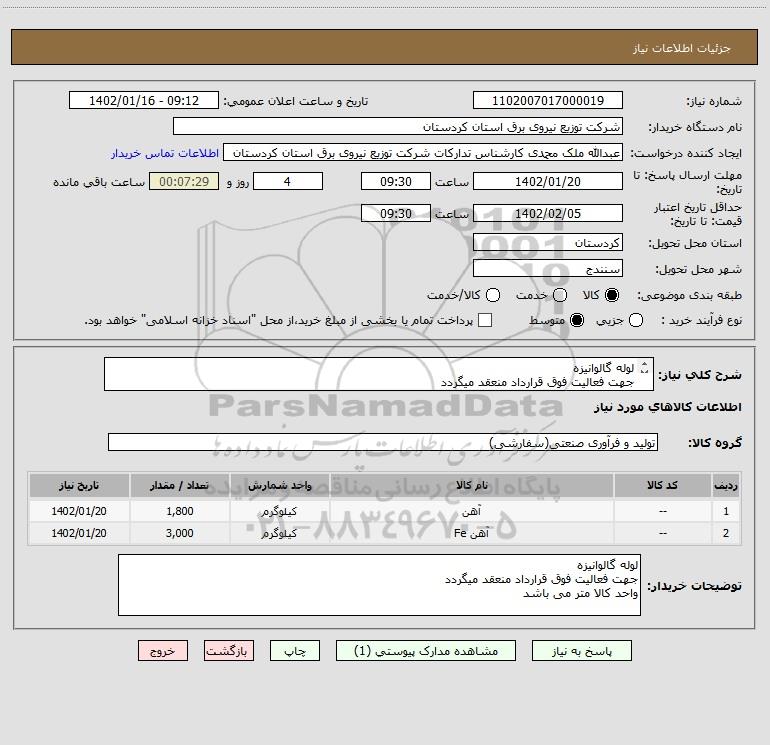Click the چاپ print button
The width and height of the screenshot is (770, 745).
(x=295, y=651)
